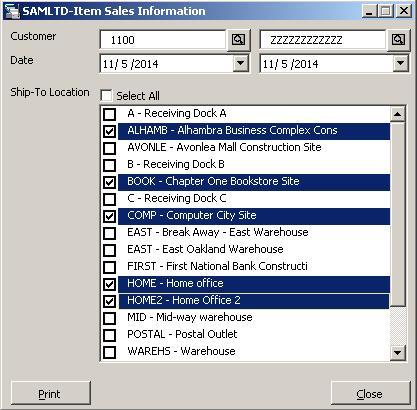This screenshot has height=410, width=417.
Task: Minimize the Item Sales Information window
Action: click(369, 11)
